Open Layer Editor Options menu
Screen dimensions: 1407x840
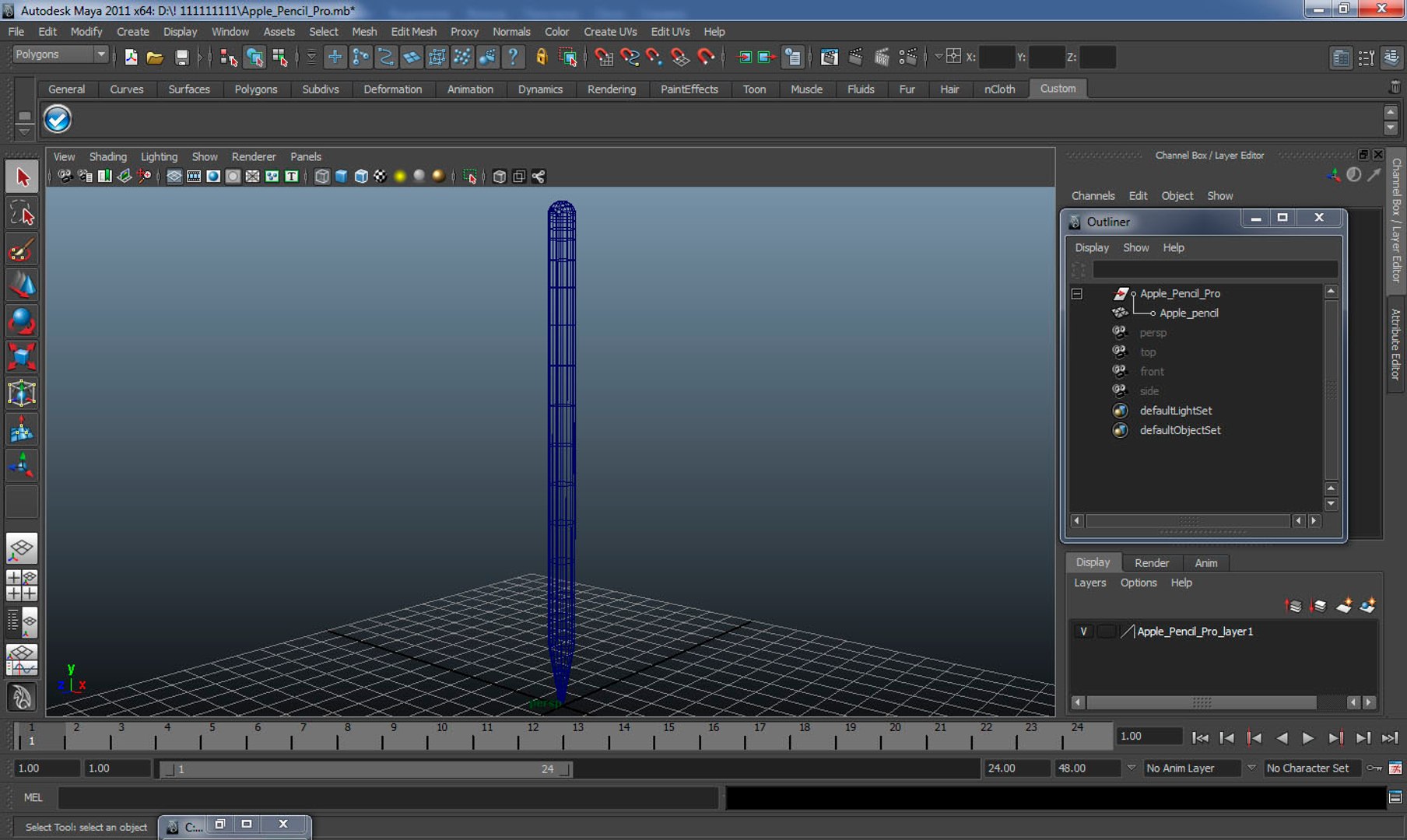point(1139,583)
